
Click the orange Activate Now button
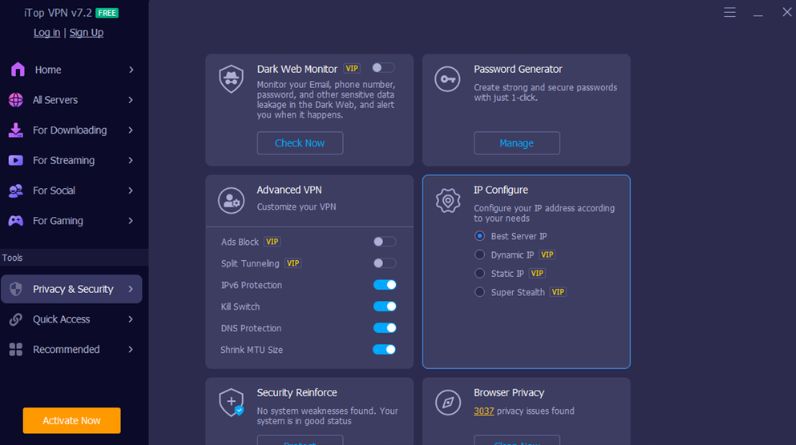[72, 420]
